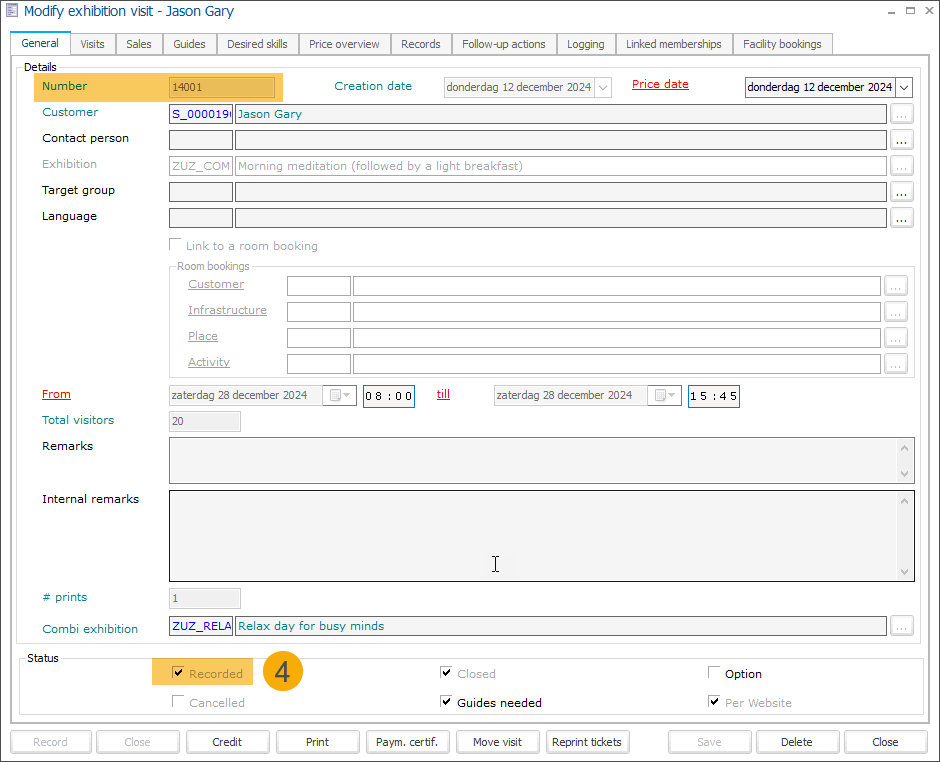940x762 pixels.
Task: Open the Facility bookings tab
Action: pos(782,44)
